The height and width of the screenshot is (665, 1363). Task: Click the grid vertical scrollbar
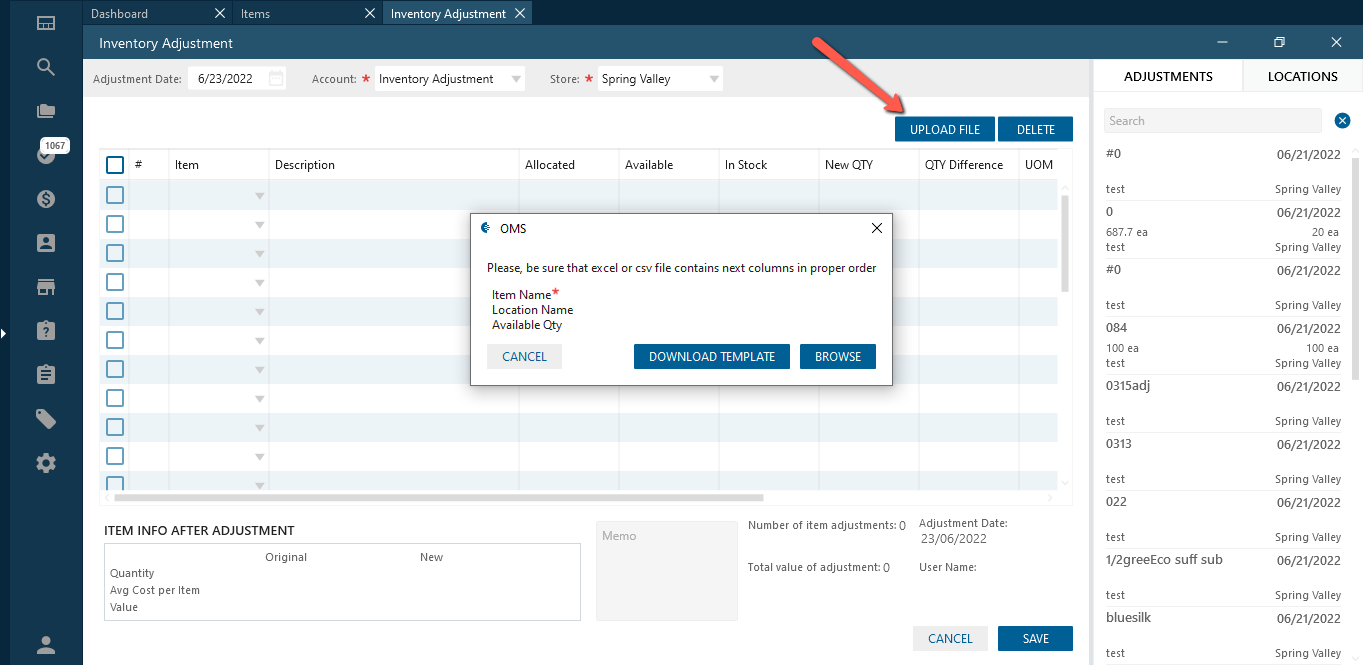1064,245
